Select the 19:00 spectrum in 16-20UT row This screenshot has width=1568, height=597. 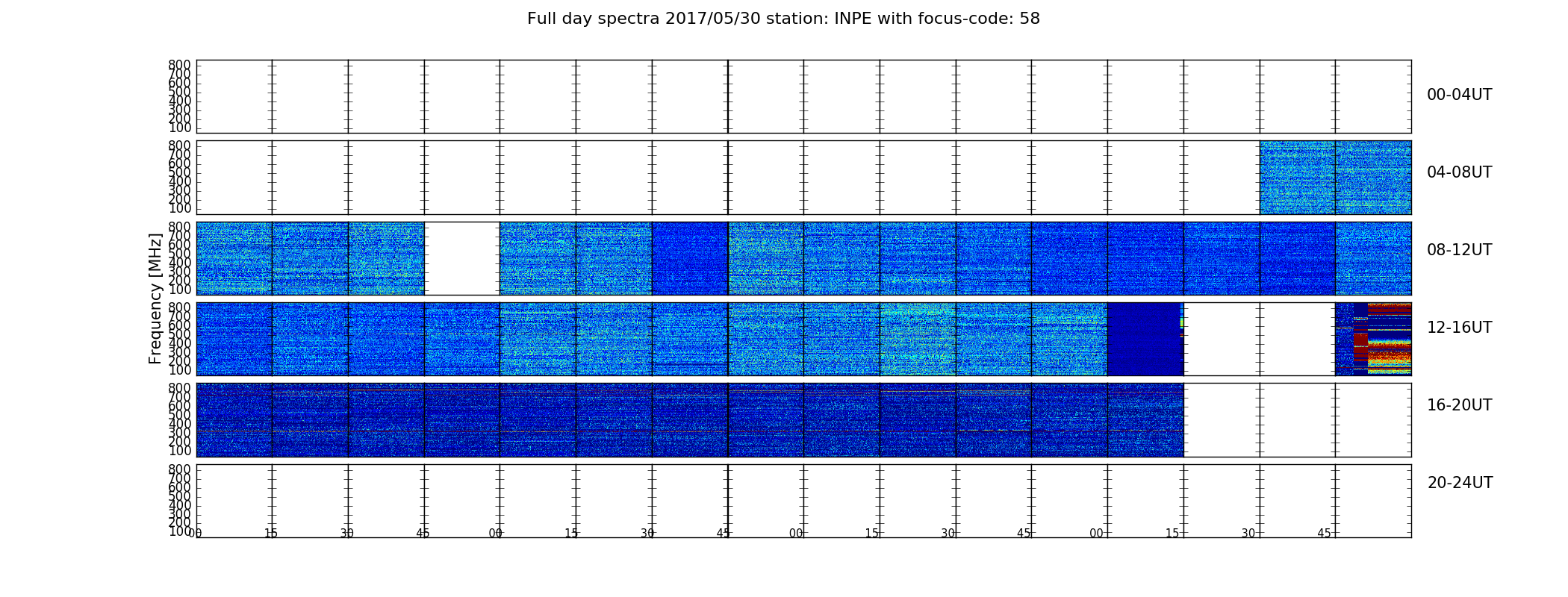(x=1145, y=420)
